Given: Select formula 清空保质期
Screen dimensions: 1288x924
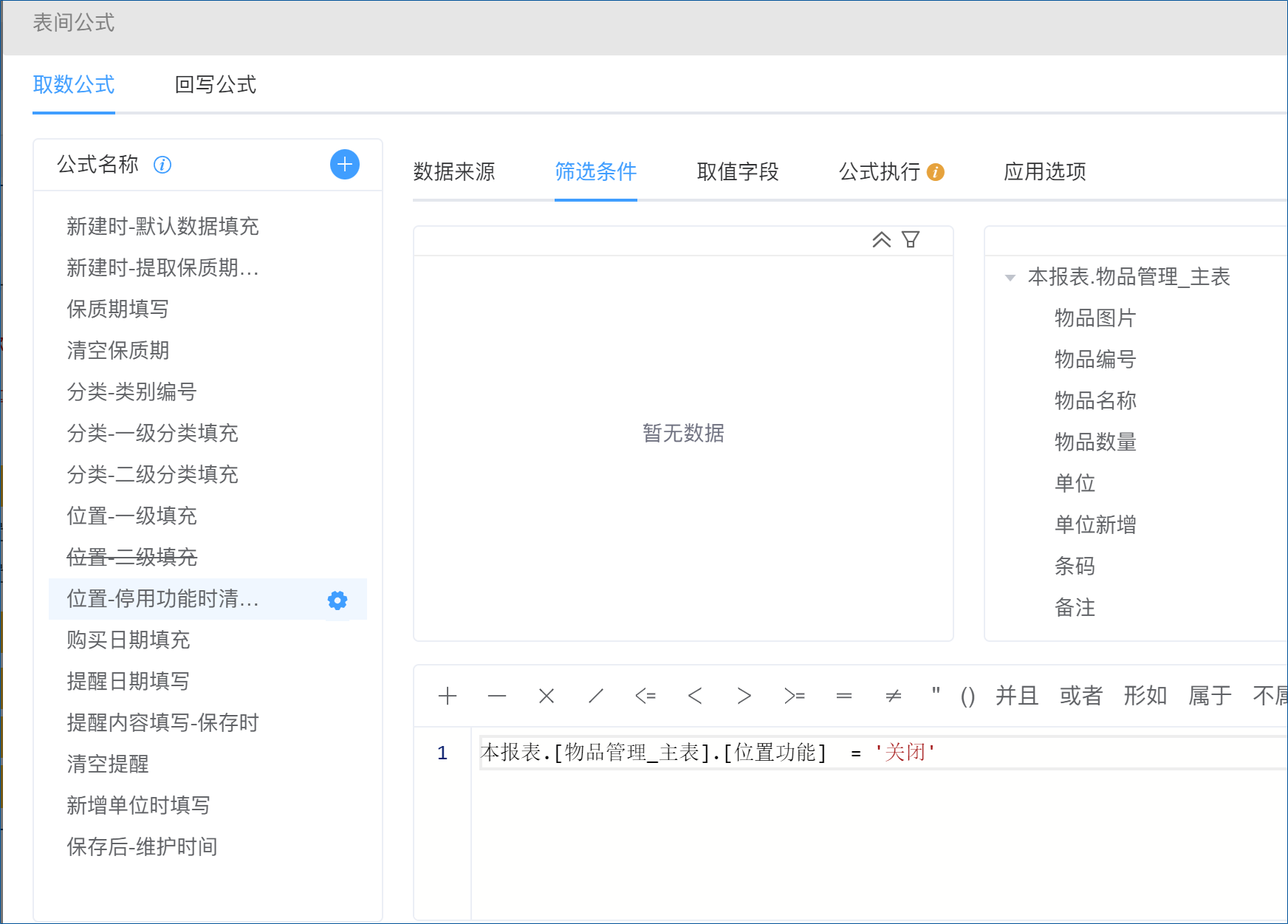Looking at the screenshot, I should click(208, 350).
